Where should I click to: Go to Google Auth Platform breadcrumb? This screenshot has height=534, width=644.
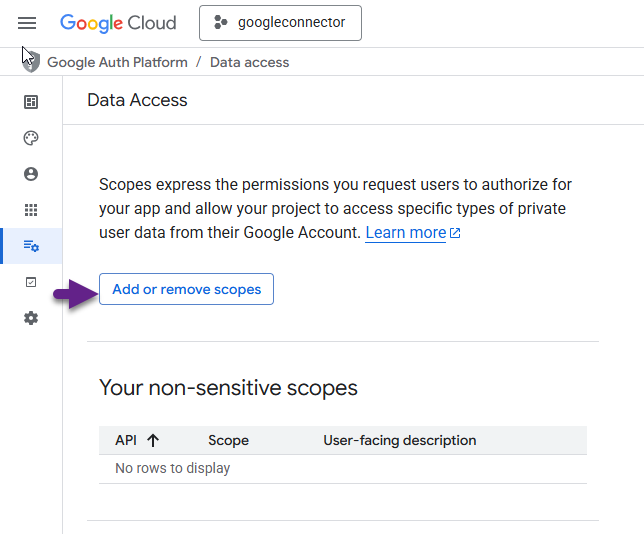coord(117,62)
